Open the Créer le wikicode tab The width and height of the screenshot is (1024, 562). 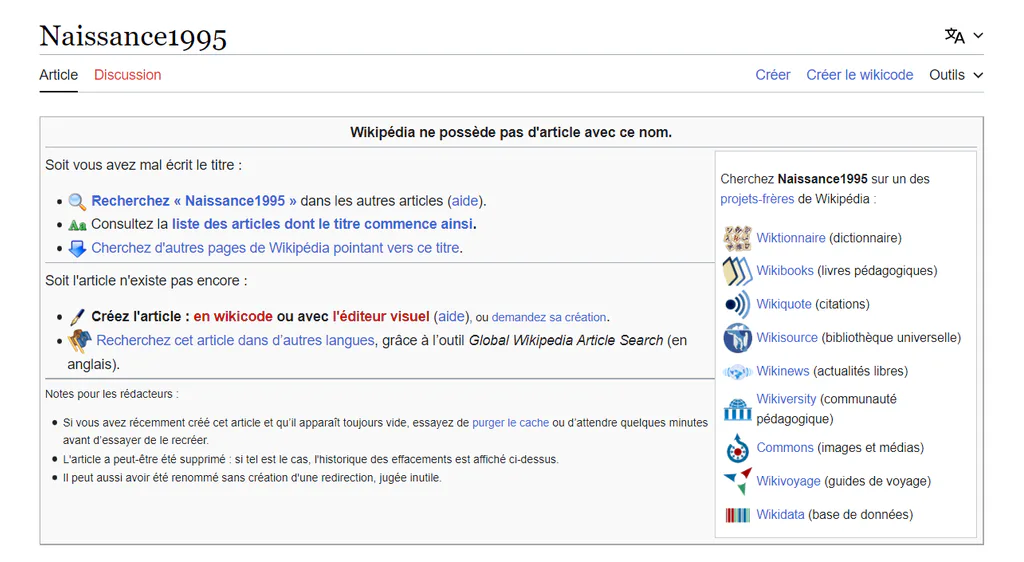click(x=859, y=75)
